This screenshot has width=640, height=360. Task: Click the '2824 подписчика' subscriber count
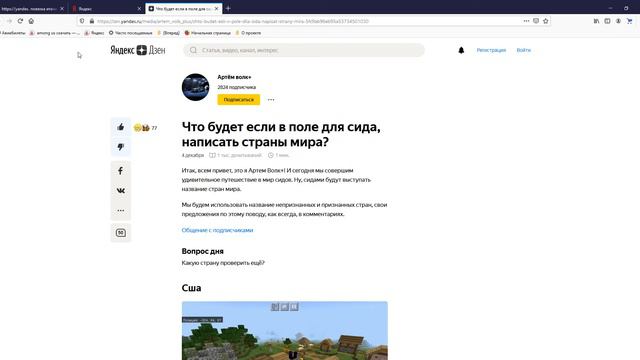(237, 87)
